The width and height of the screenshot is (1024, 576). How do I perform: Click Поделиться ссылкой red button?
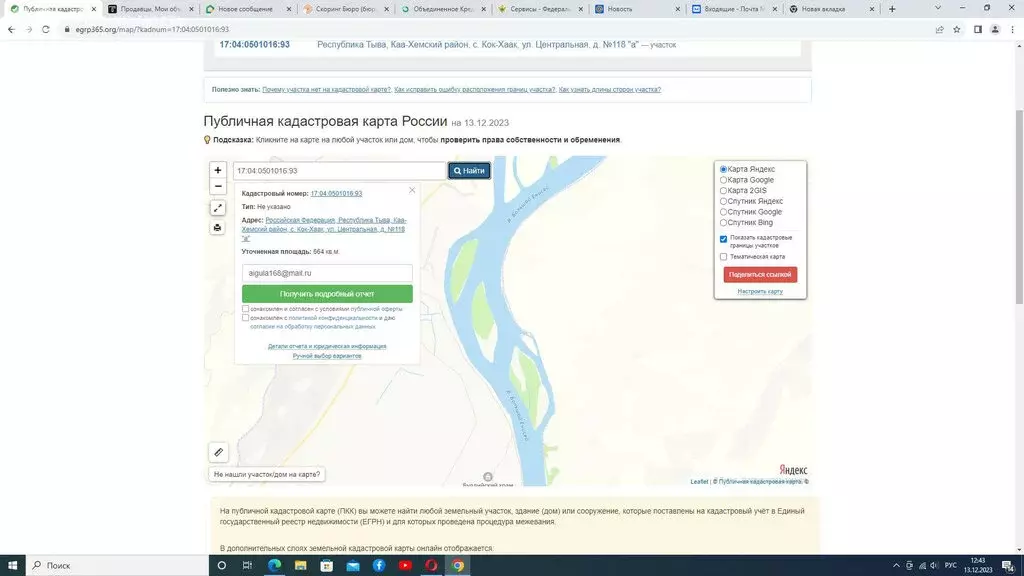[x=760, y=274]
